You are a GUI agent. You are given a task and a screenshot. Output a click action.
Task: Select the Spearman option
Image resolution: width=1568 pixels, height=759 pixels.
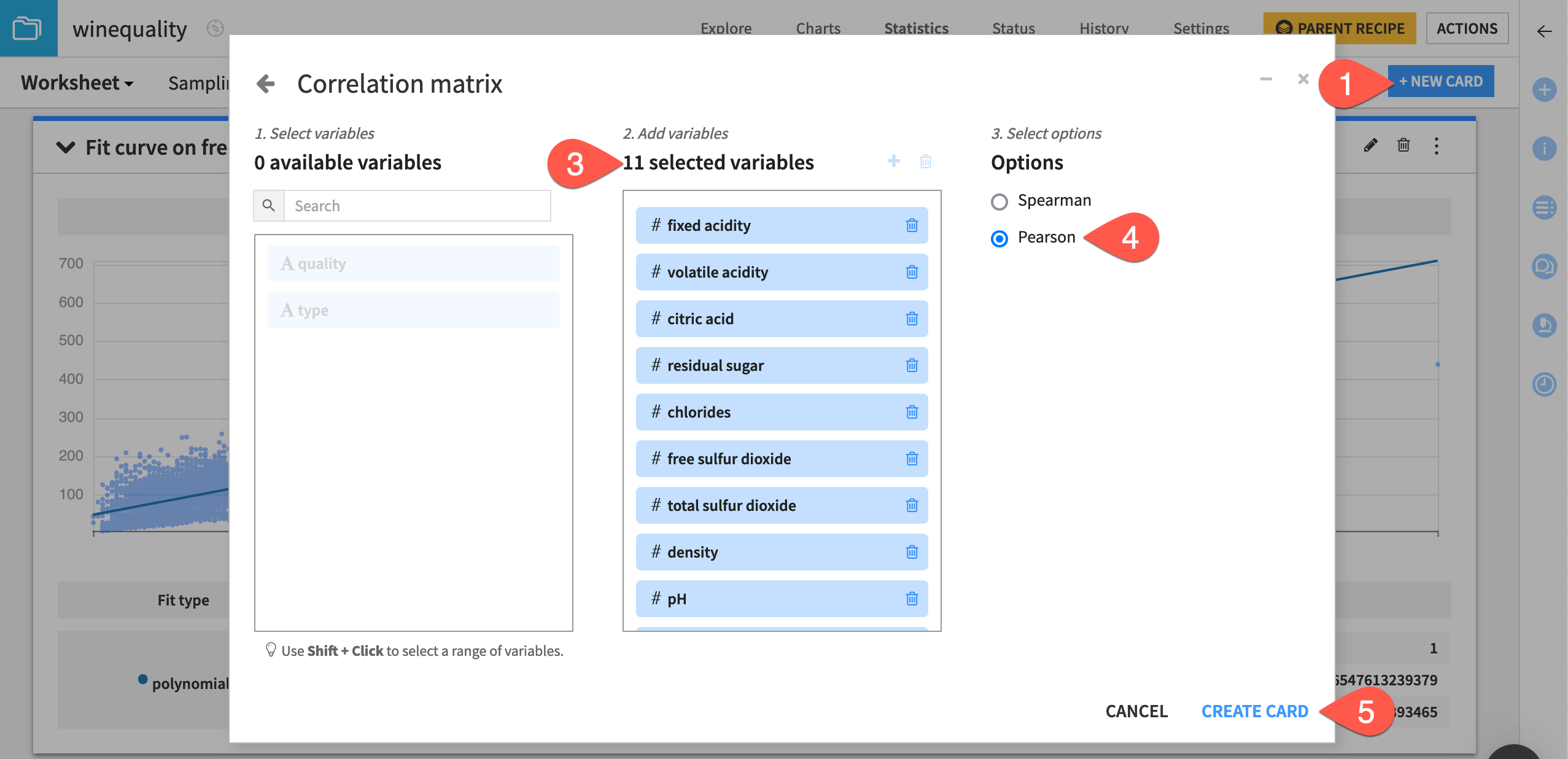click(999, 201)
